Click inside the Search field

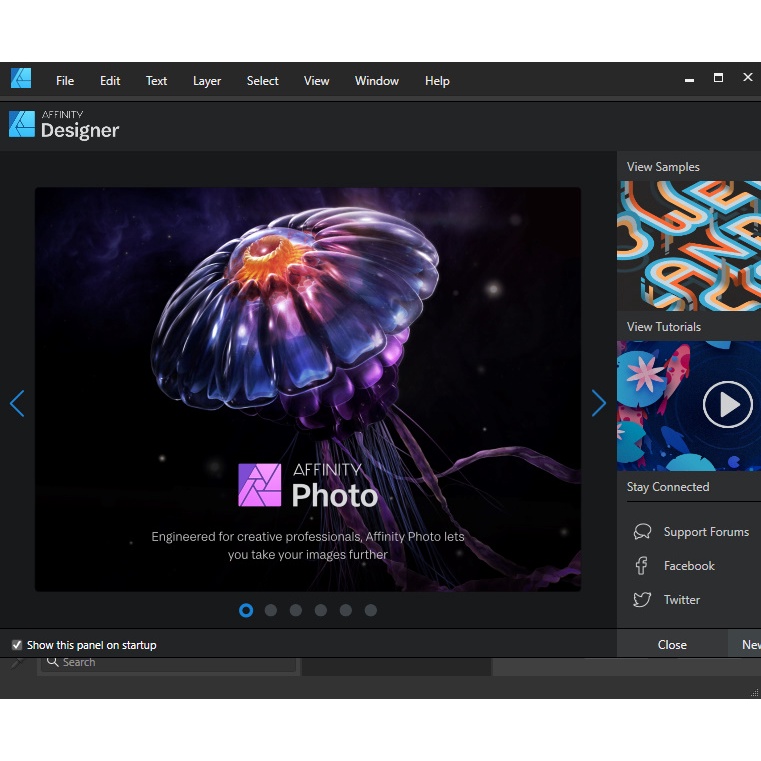[x=170, y=662]
